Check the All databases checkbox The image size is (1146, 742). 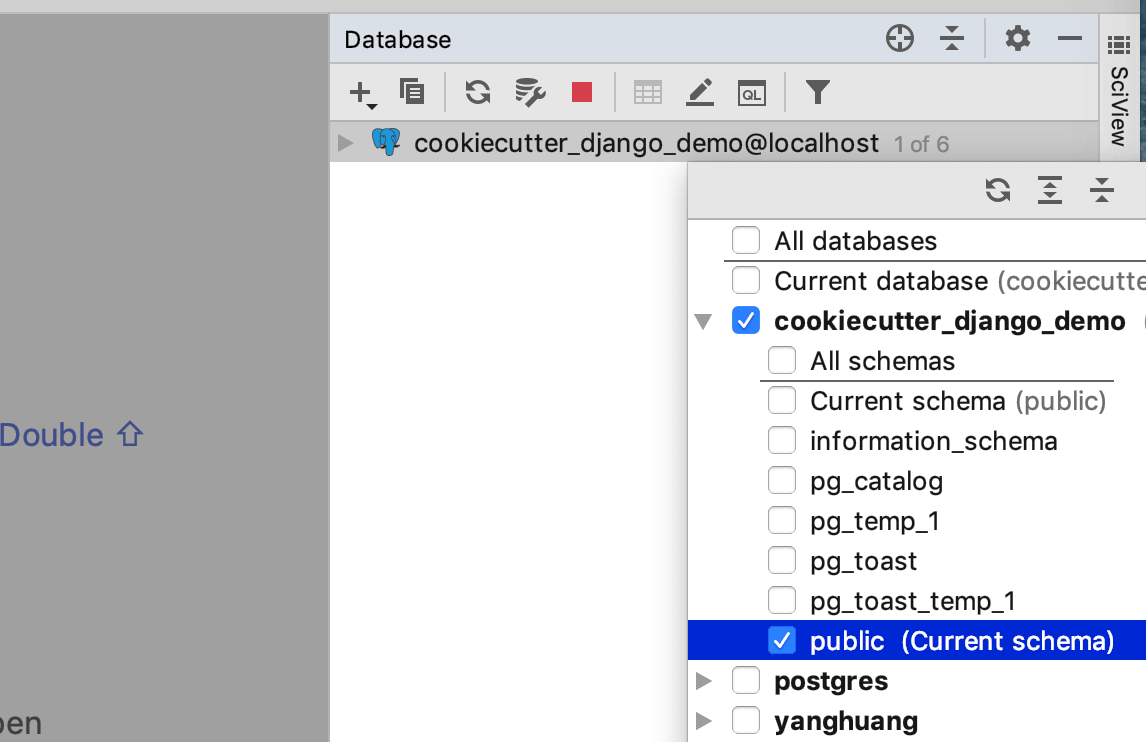click(746, 240)
